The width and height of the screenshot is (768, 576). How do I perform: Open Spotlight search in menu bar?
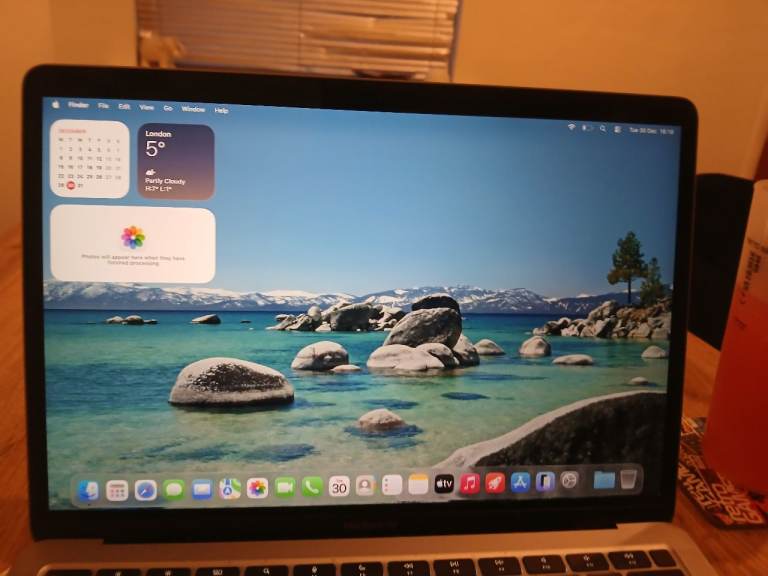[x=603, y=129]
